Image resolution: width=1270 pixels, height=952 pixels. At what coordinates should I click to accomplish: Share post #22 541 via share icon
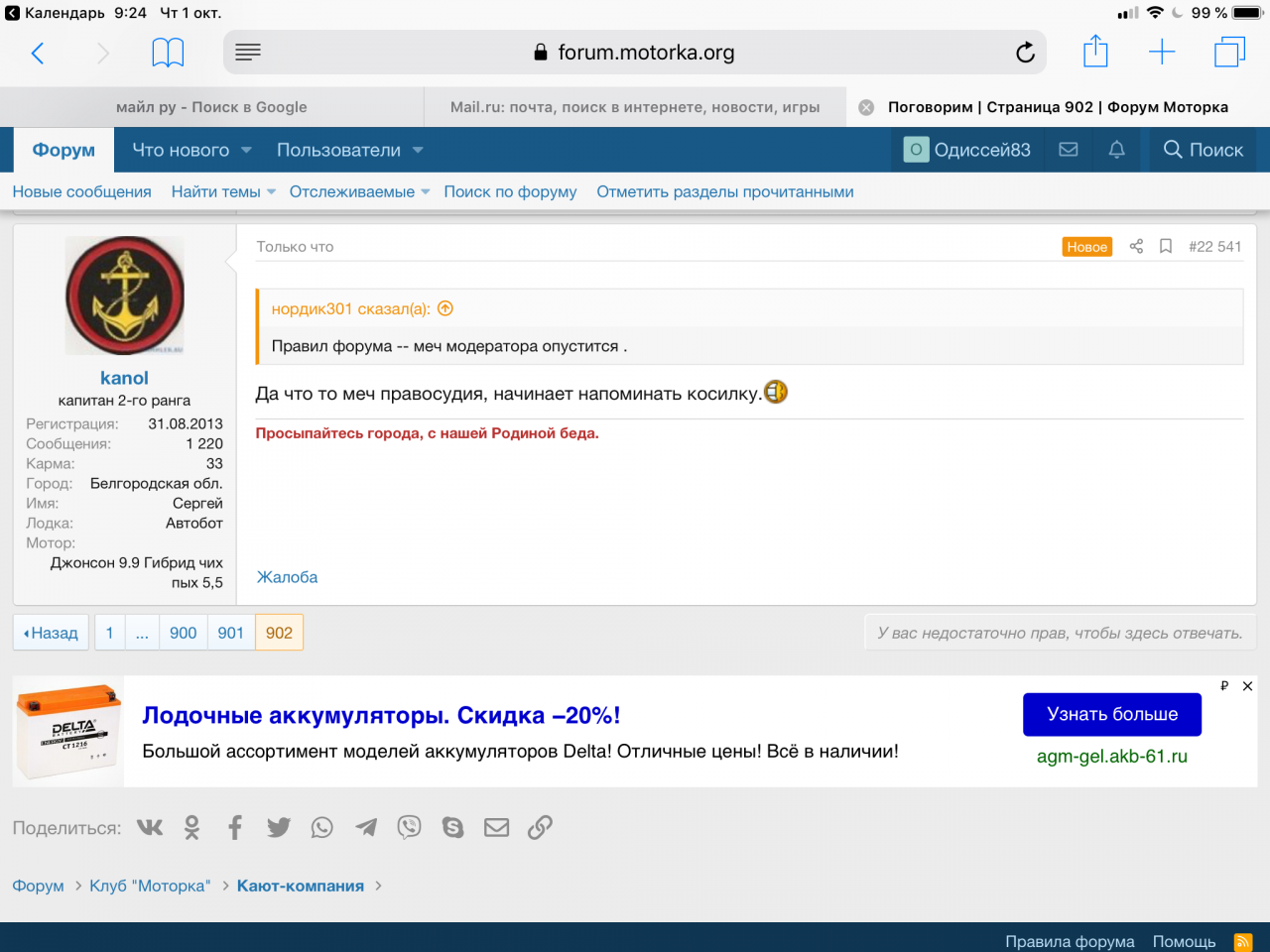point(1136,247)
